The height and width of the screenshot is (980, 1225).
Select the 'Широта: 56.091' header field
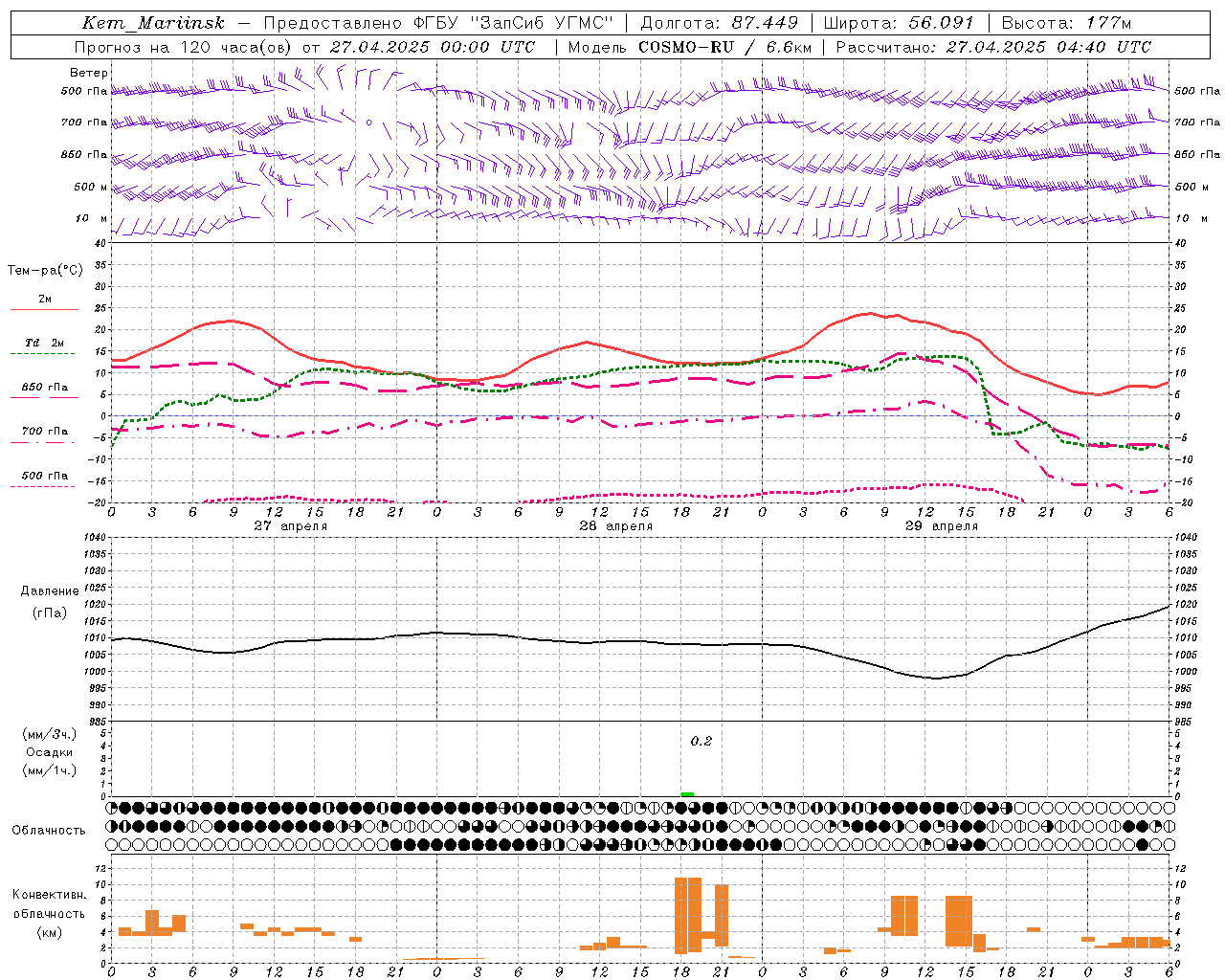point(899,23)
